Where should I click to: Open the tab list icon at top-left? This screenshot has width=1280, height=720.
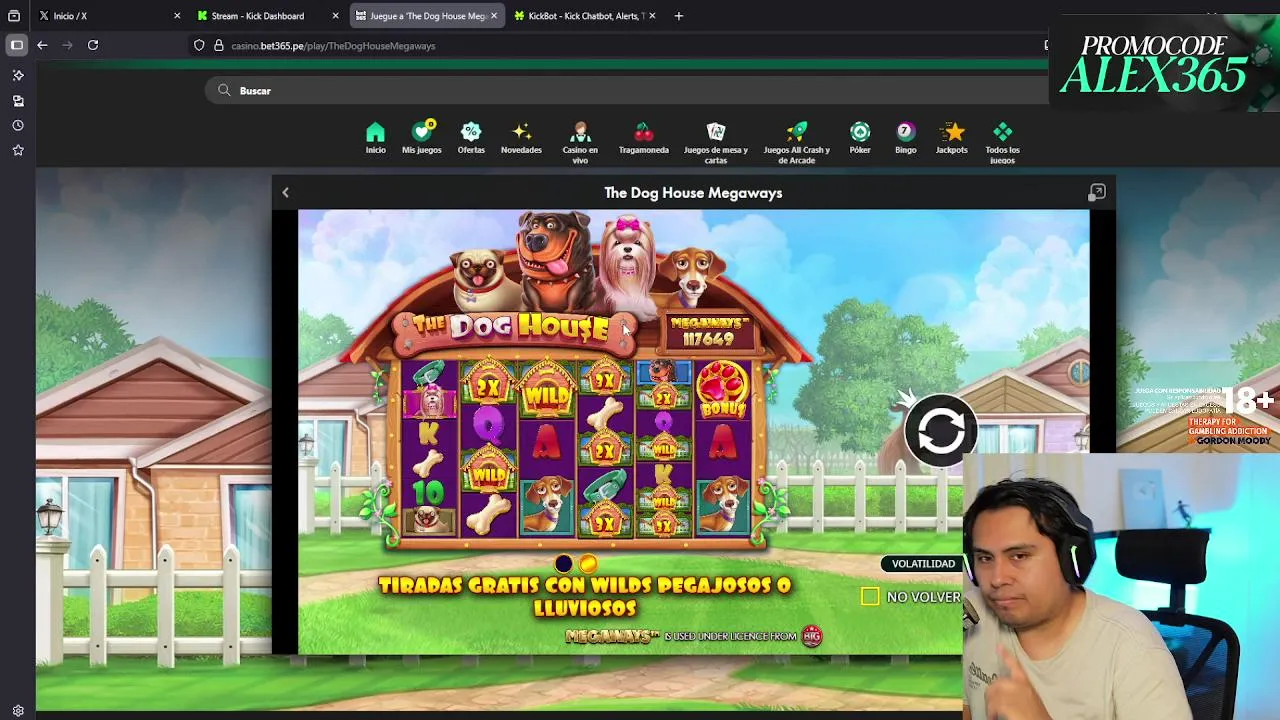[14, 16]
